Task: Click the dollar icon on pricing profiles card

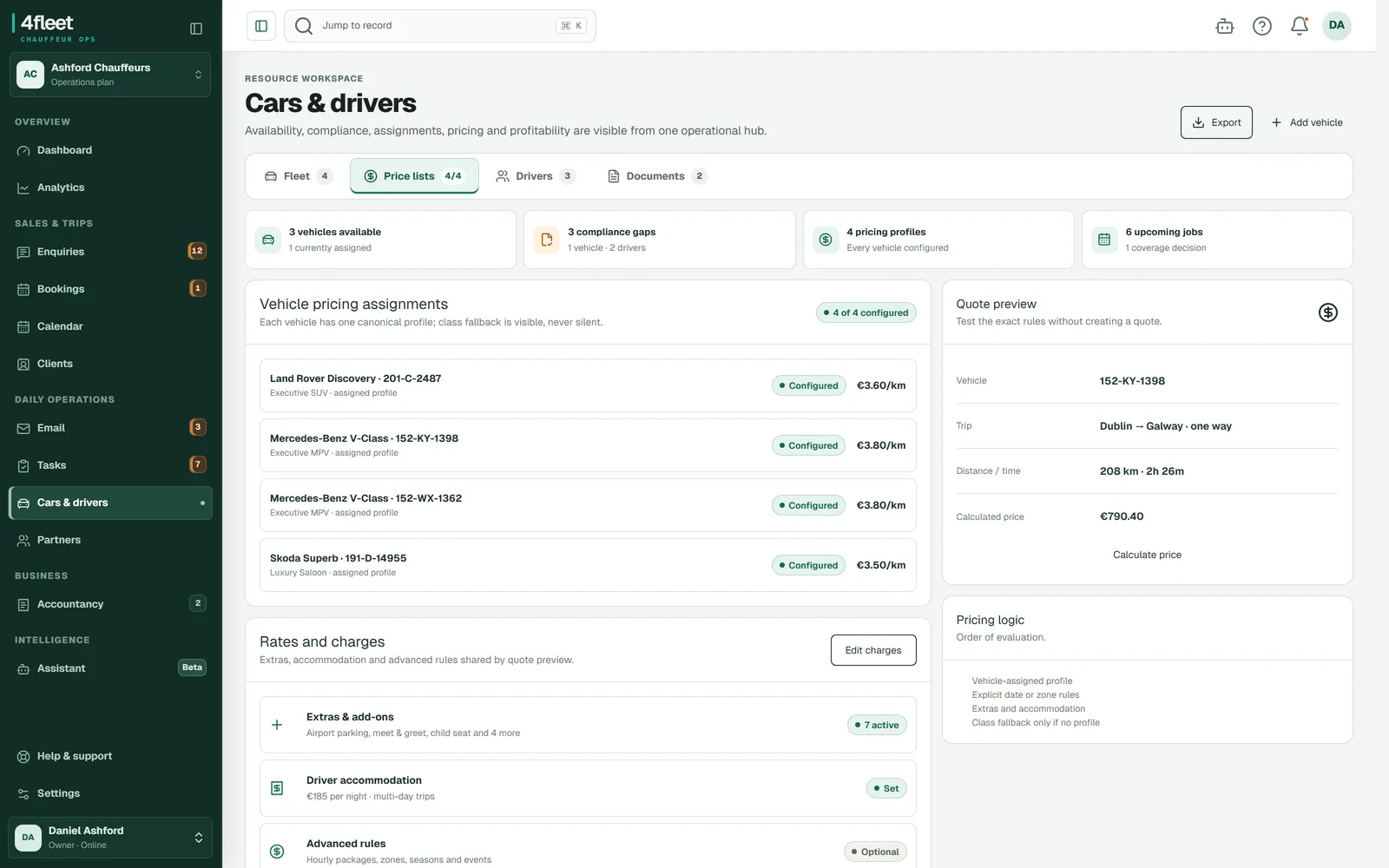Action: (x=826, y=240)
